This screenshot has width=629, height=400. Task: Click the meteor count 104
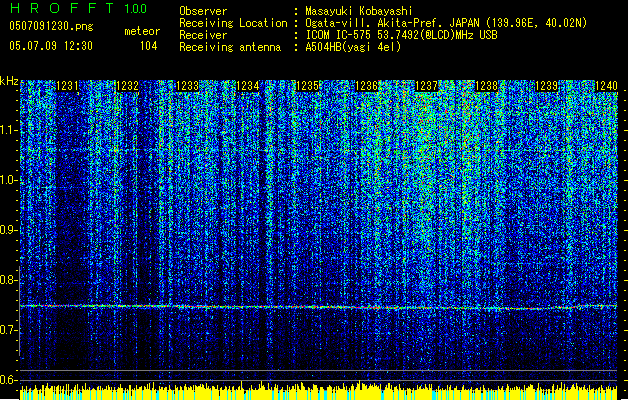148,46
